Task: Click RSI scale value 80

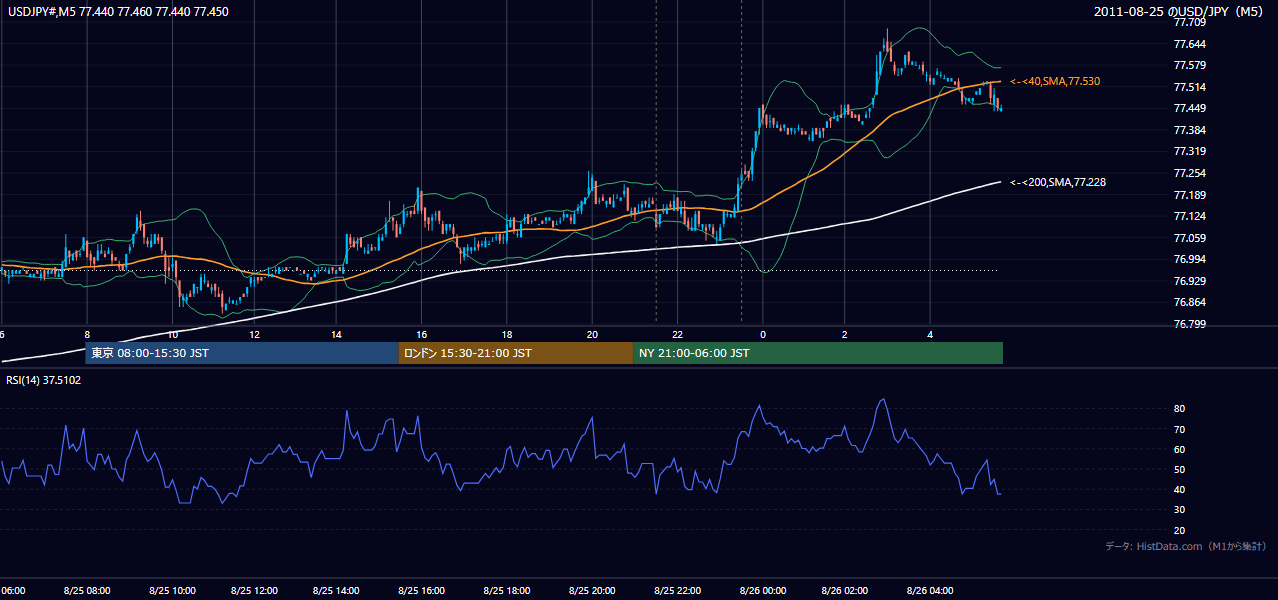Action: click(1179, 409)
